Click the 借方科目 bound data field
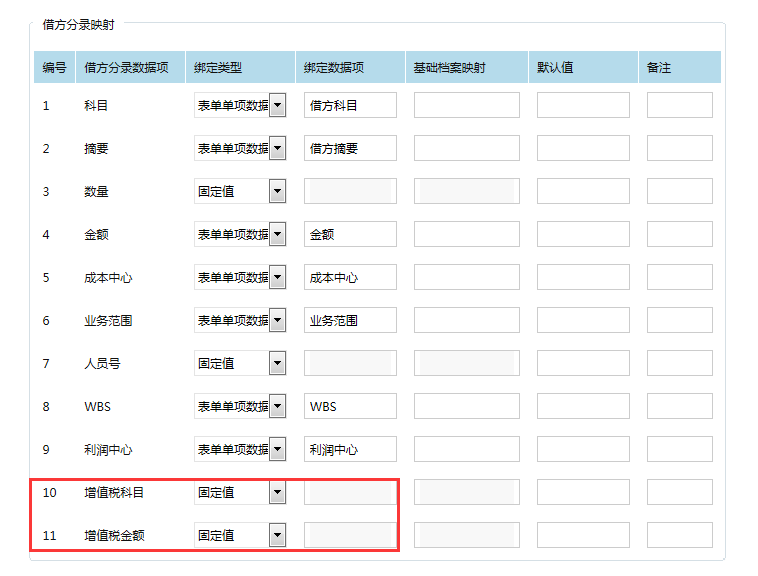758x576 pixels. pos(350,105)
